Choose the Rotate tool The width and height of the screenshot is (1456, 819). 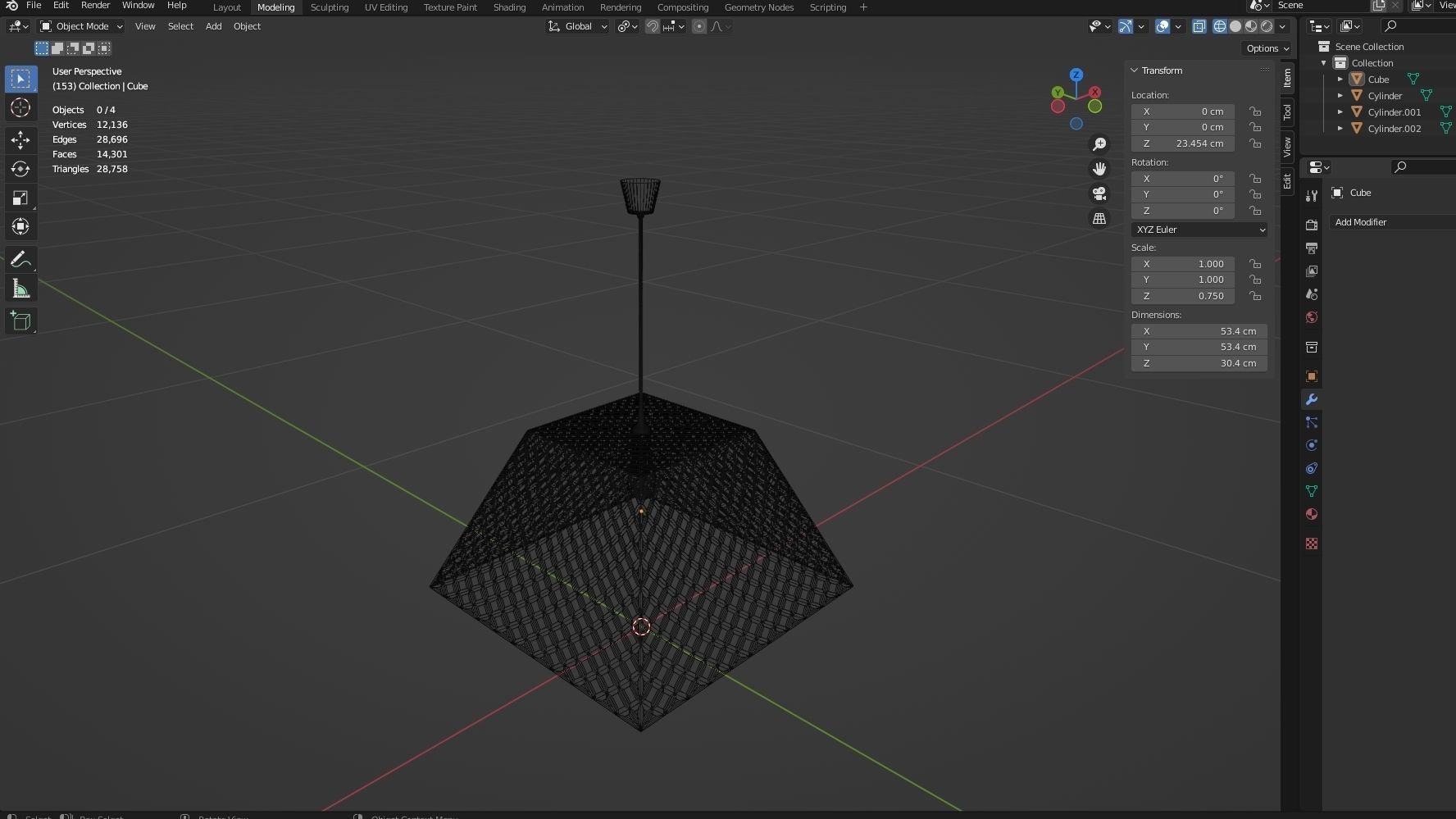(x=20, y=169)
